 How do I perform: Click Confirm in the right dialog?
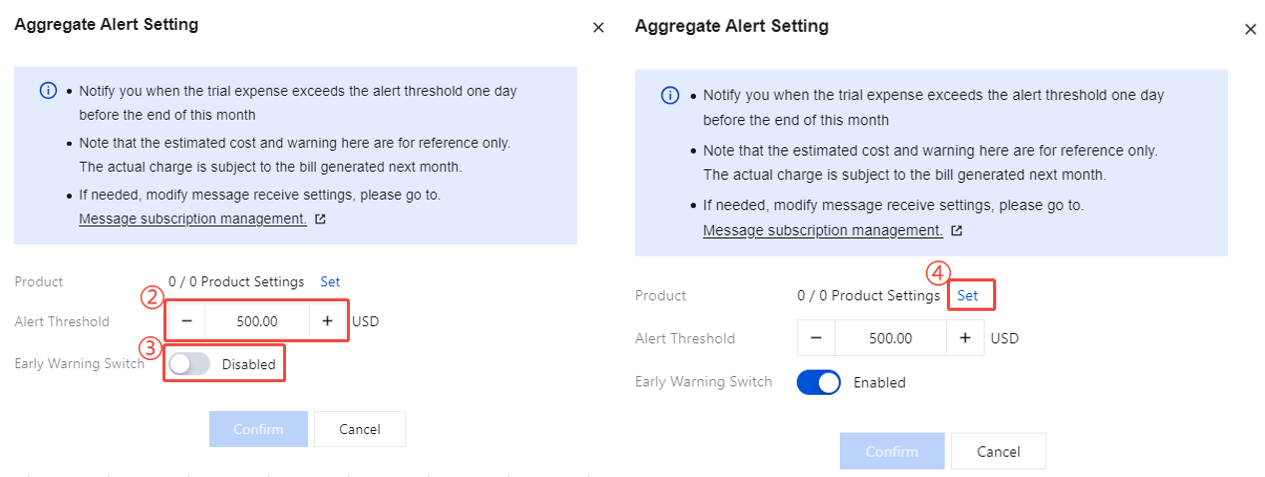[892, 451]
